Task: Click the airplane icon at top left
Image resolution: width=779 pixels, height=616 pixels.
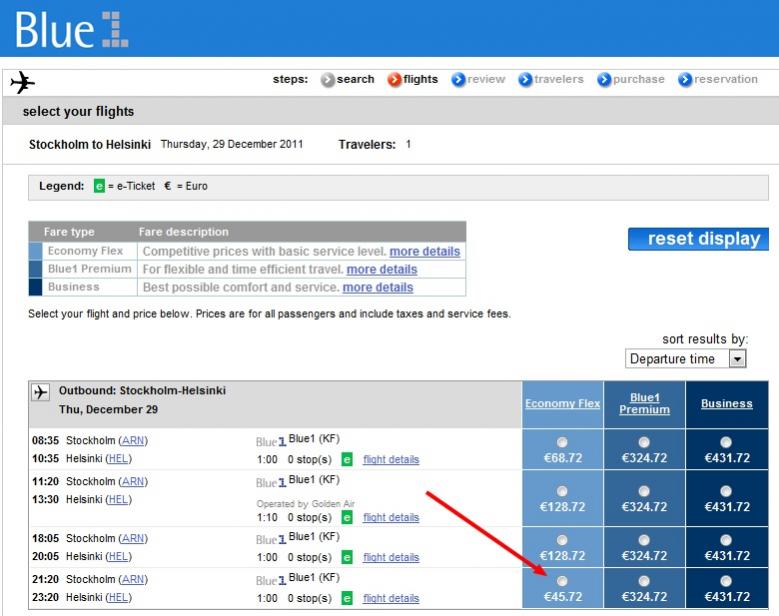Action: (22, 82)
